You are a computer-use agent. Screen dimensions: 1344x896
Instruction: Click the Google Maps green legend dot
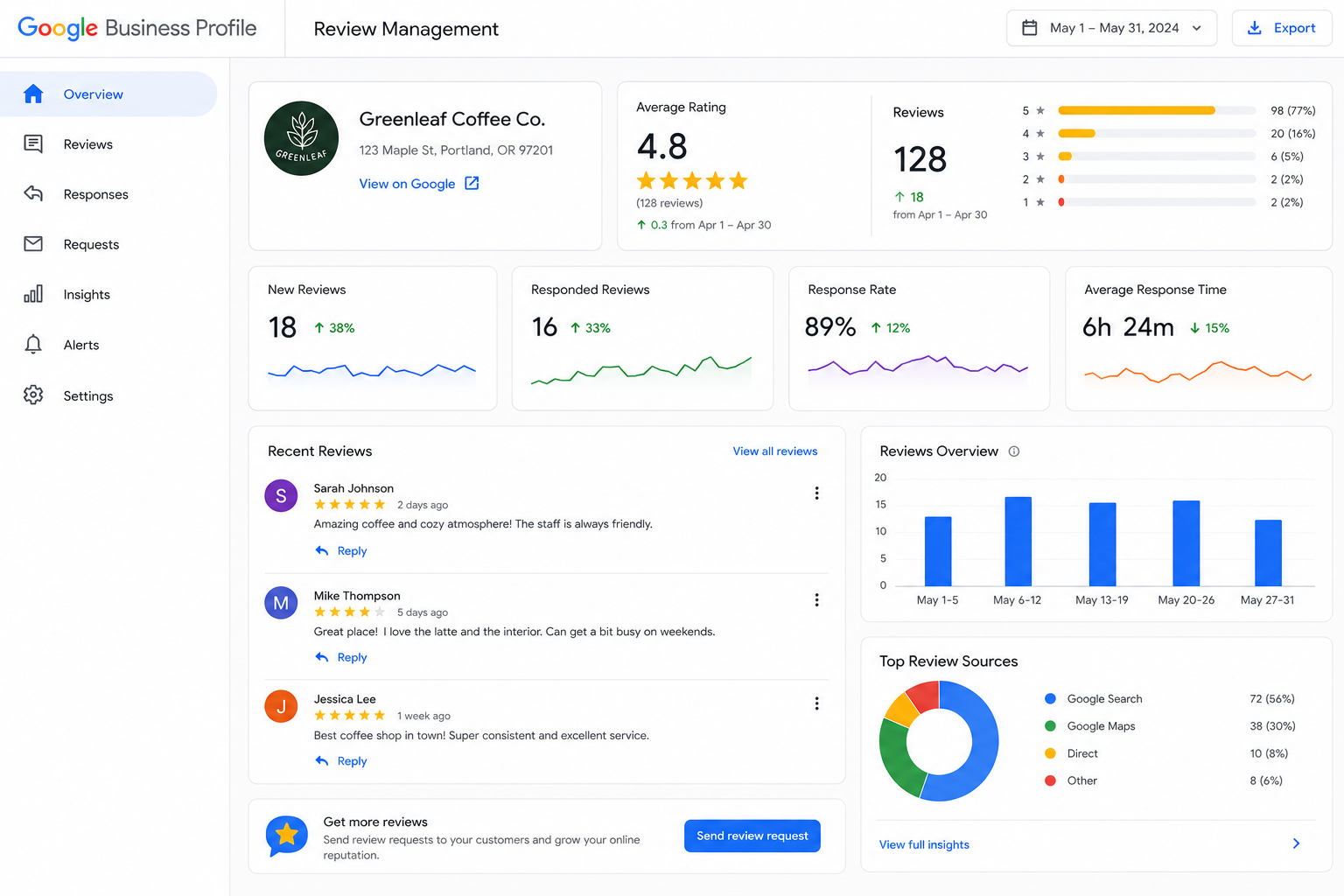point(1050,725)
